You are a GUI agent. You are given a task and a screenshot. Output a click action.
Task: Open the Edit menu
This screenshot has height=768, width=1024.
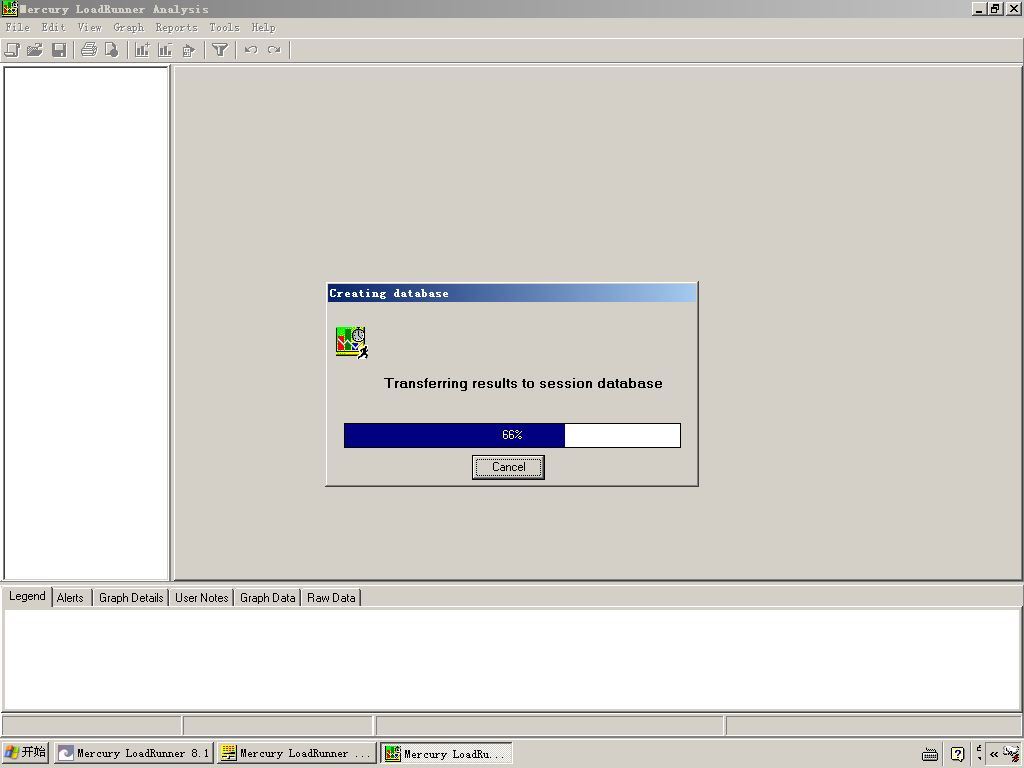pos(54,27)
